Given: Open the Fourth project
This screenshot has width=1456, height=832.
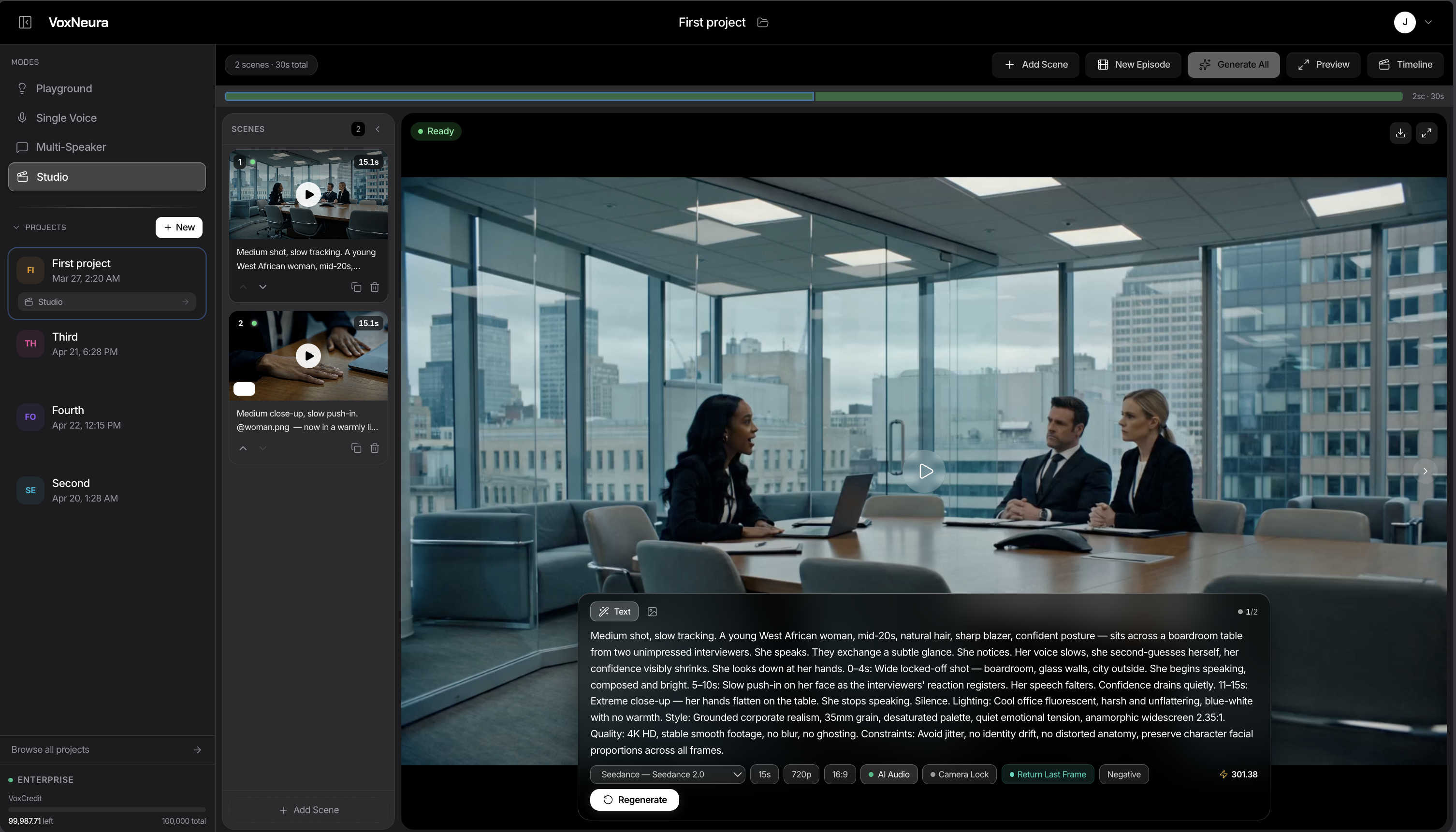Looking at the screenshot, I should (x=107, y=417).
